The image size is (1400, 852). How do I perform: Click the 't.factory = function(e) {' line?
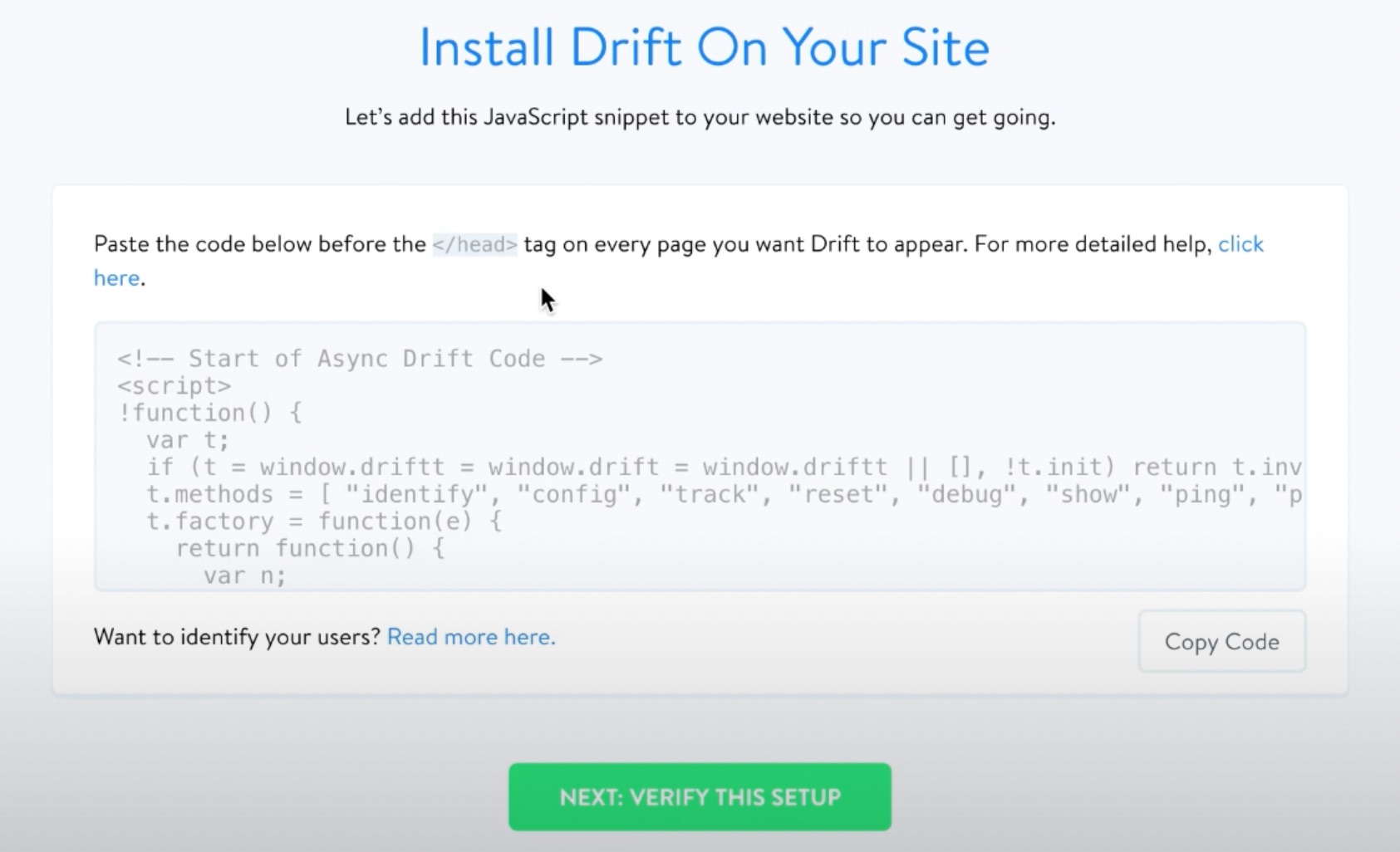click(324, 521)
